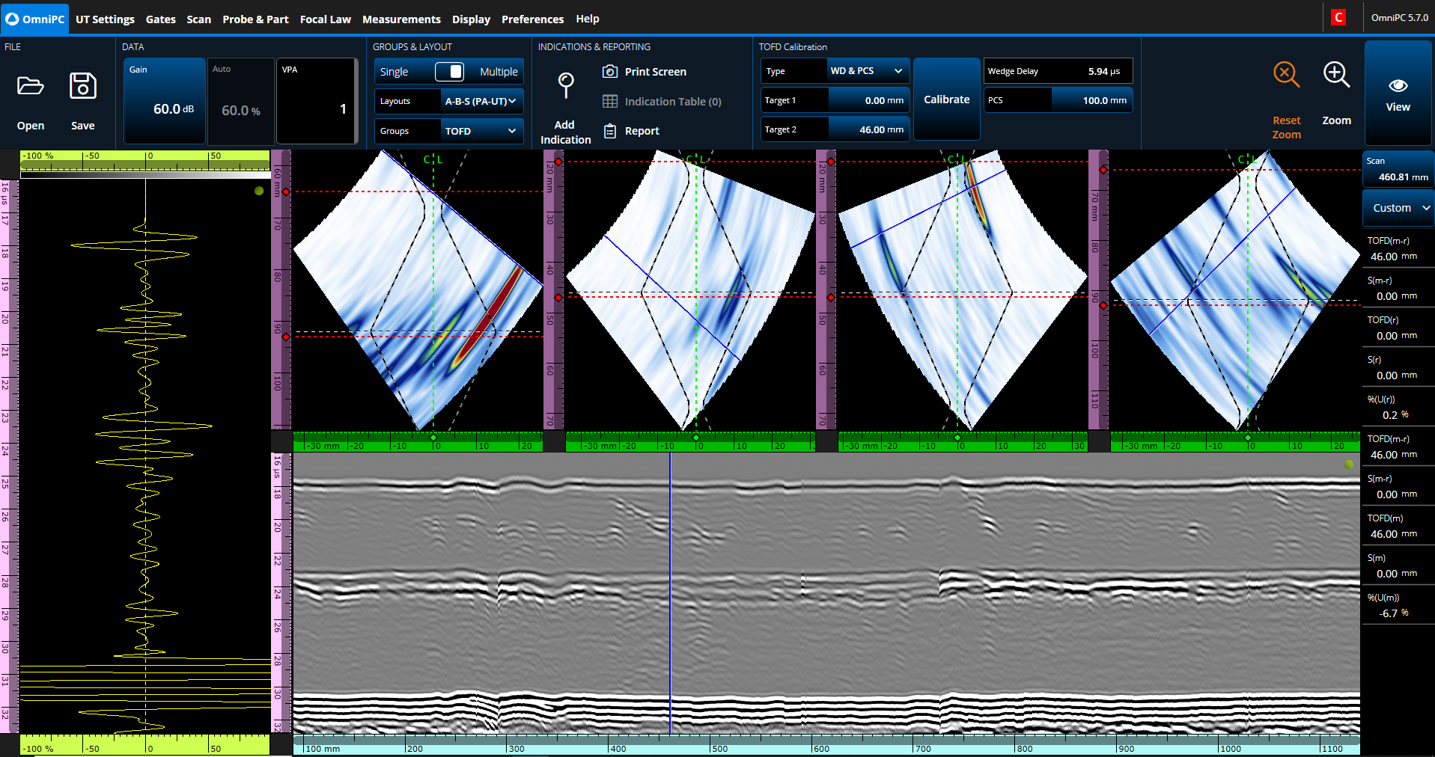This screenshot has height=757, width=1435.
Task: Expand the Layouts dropdown
Action: 480,101
